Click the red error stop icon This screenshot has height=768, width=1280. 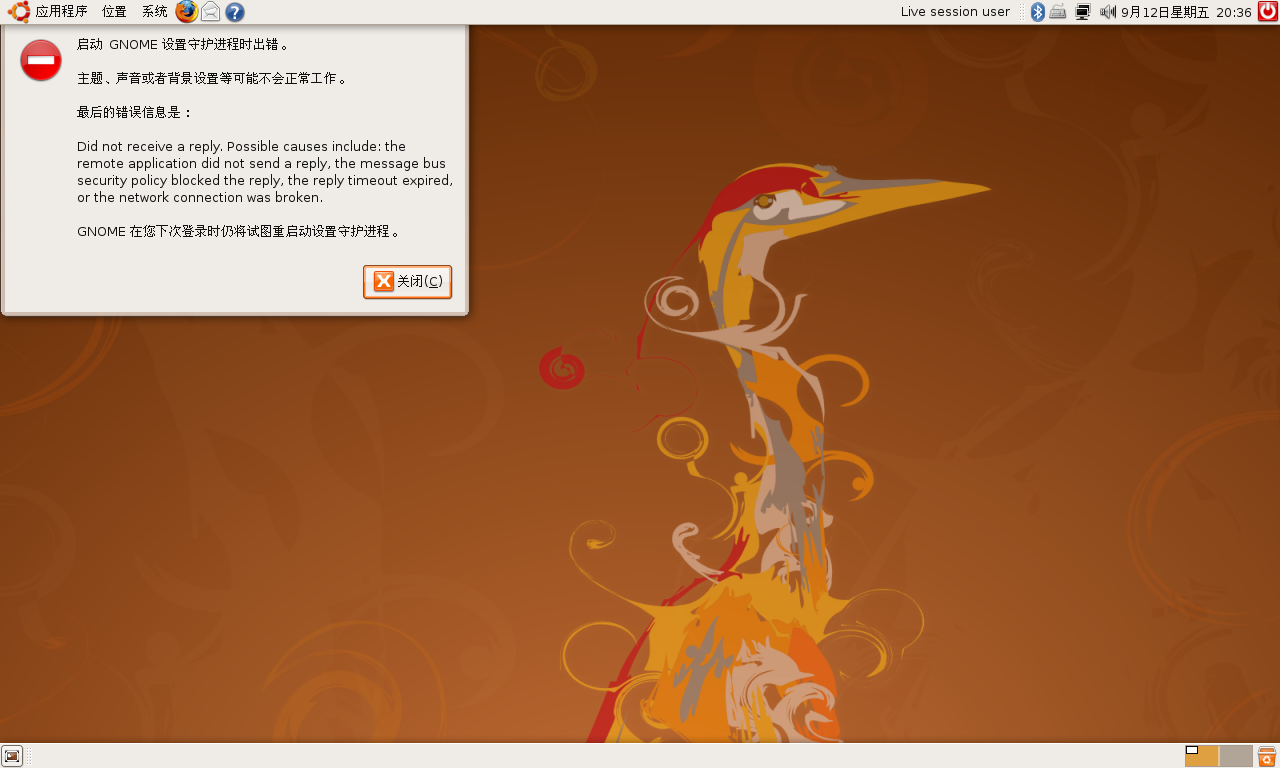point(41,60)
